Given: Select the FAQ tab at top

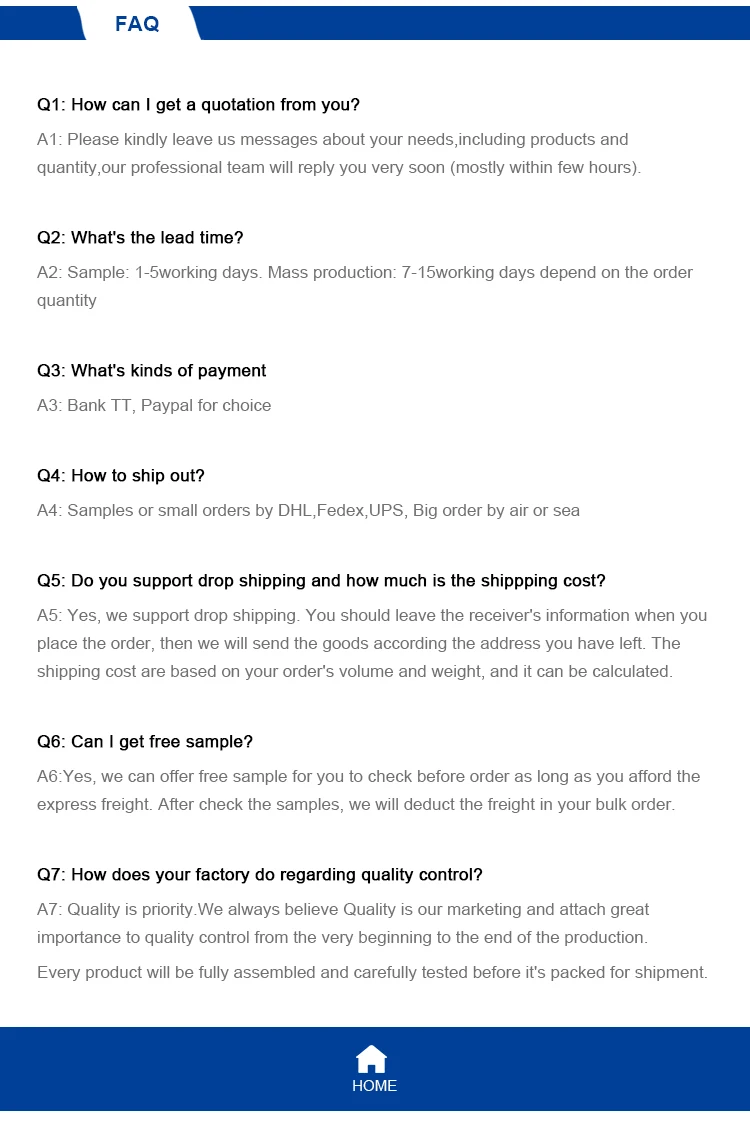Looking at the screenshot, I should [137, 24].
